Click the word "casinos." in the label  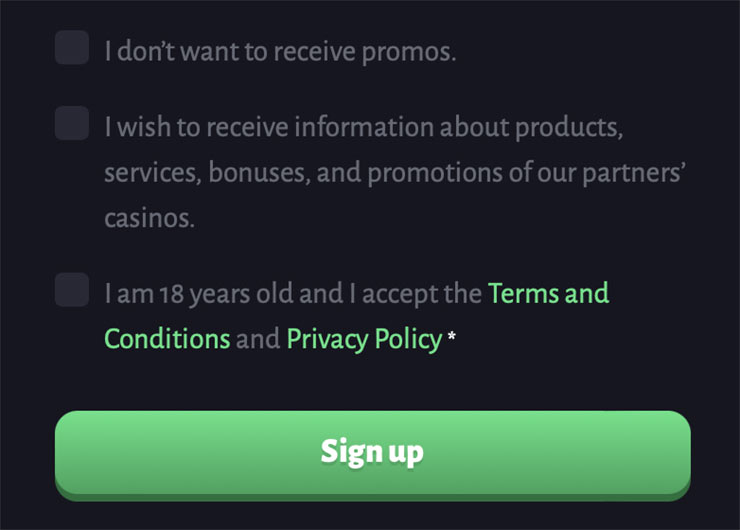pyautogui.click(x=149, y=218)
